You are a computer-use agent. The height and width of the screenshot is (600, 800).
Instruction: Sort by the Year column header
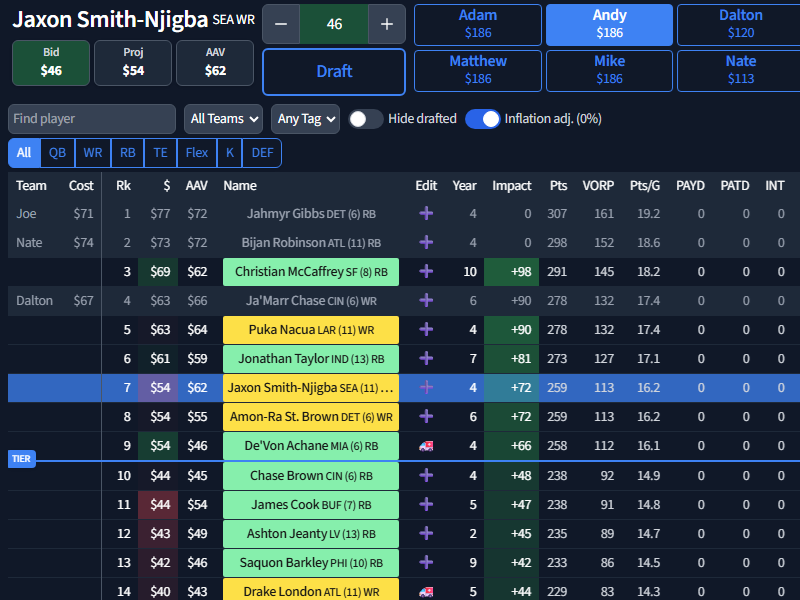464,186
